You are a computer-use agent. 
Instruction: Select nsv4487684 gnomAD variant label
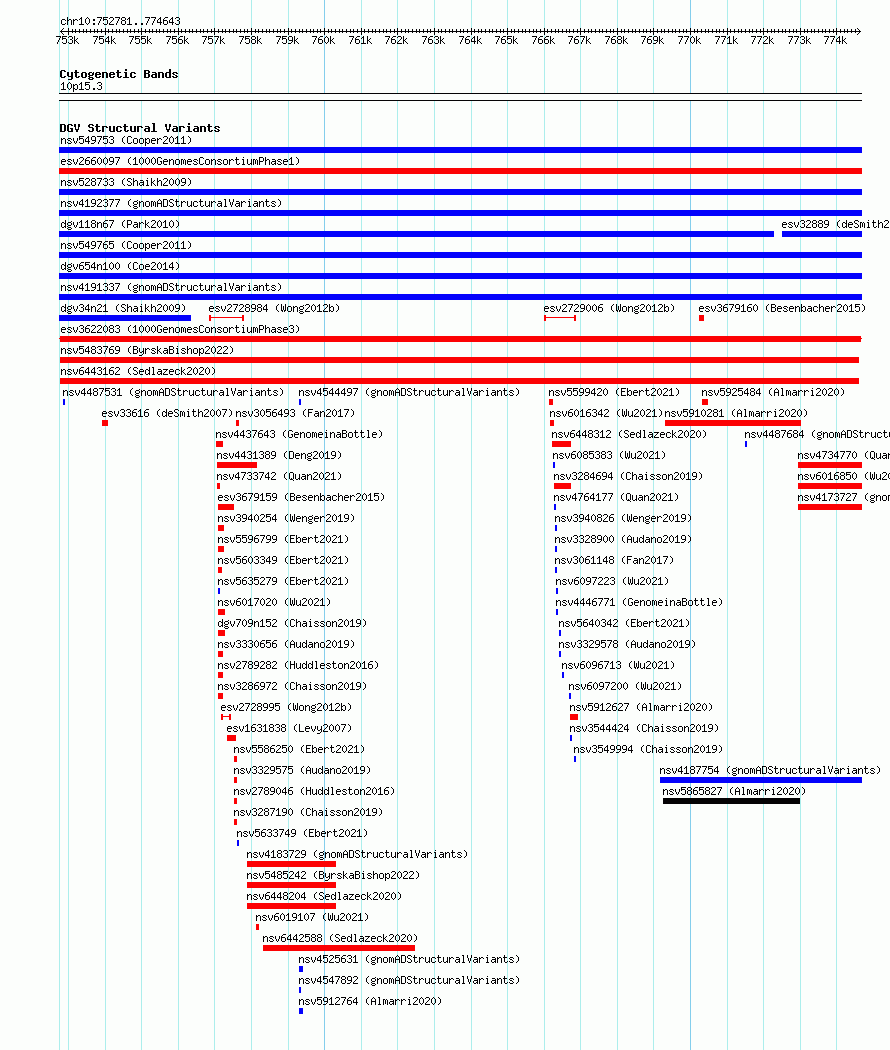coord(817,434)
